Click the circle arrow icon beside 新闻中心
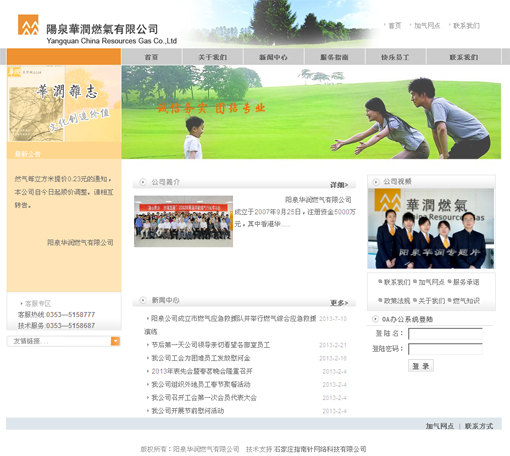This screenshot has width=510, height=456. click(x=143, y=300)
